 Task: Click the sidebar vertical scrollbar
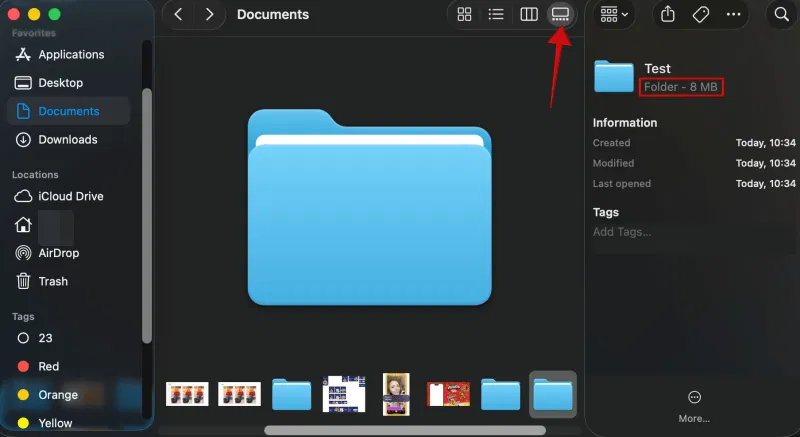147,216
